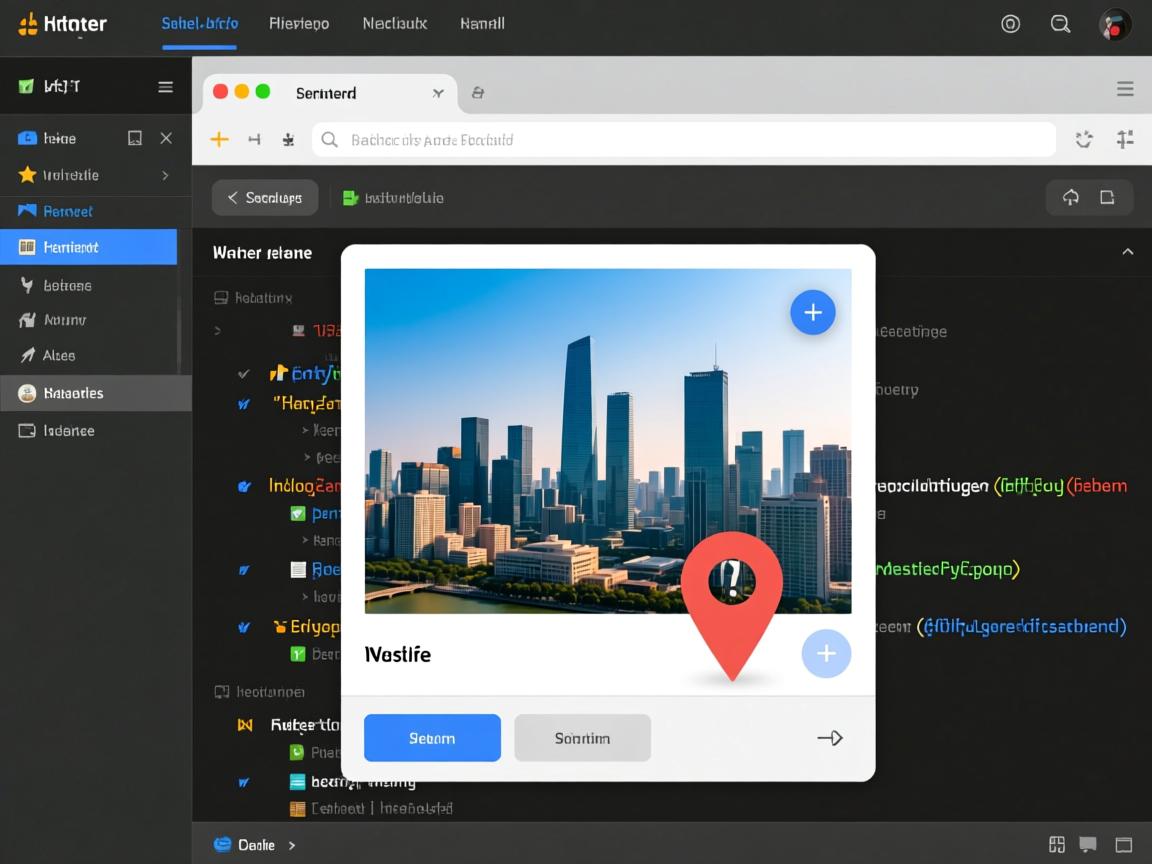Toggle the blue checkmark beside Inologzan row
Image resolution: width=1152 pixels, height=864 pixels.
point(244,487)
